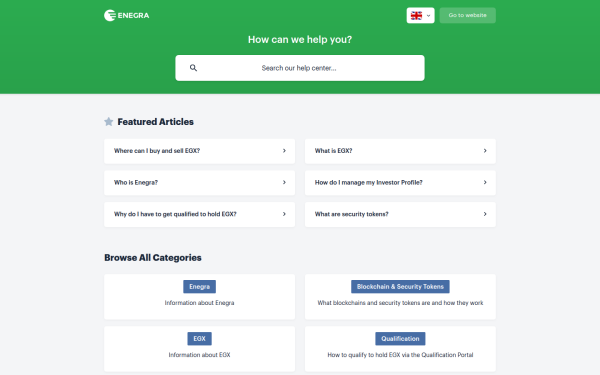The width and height of the screenshot is (600, 375).
Task: Open What are security tokens? article
Action: 400,214
